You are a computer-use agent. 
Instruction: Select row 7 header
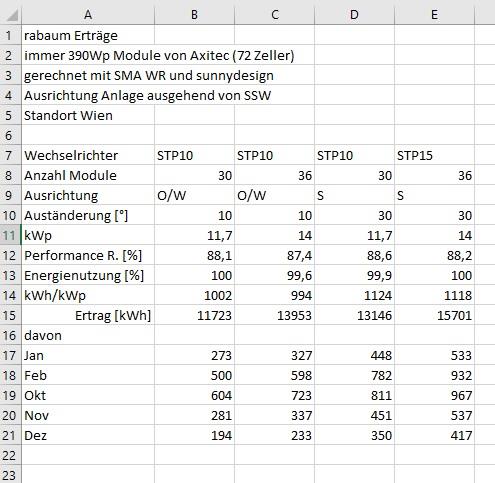pyautogui.click(x=10, y=155)
